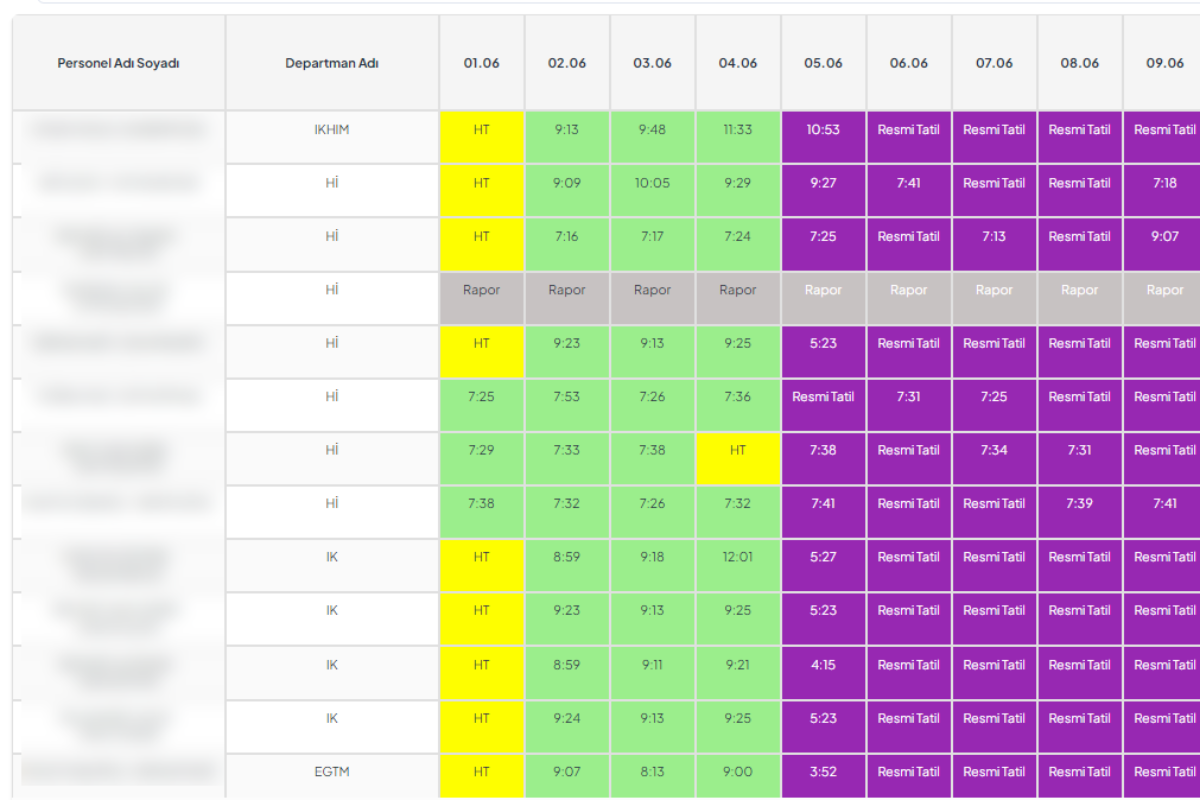Screen dimensions: 1200x800
Task: Click the gray Rapor cell under 01.06
Action: [x=481, y=290]
